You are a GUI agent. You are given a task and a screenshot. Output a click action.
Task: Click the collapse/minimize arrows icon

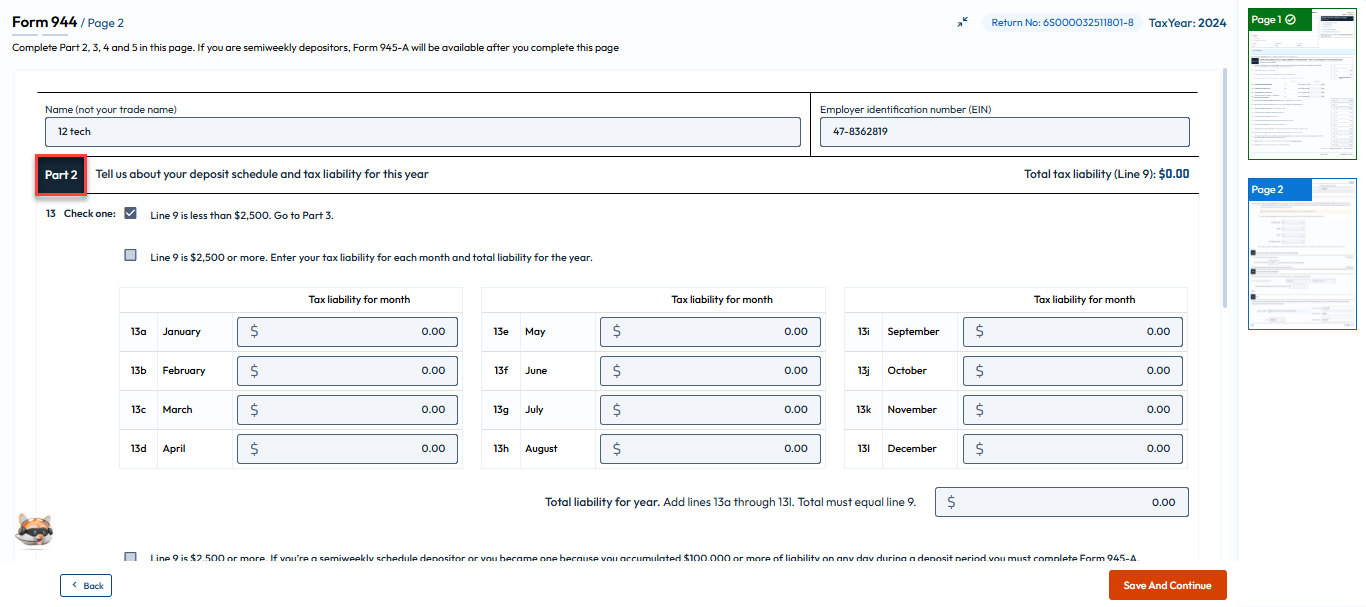(962, 22)
